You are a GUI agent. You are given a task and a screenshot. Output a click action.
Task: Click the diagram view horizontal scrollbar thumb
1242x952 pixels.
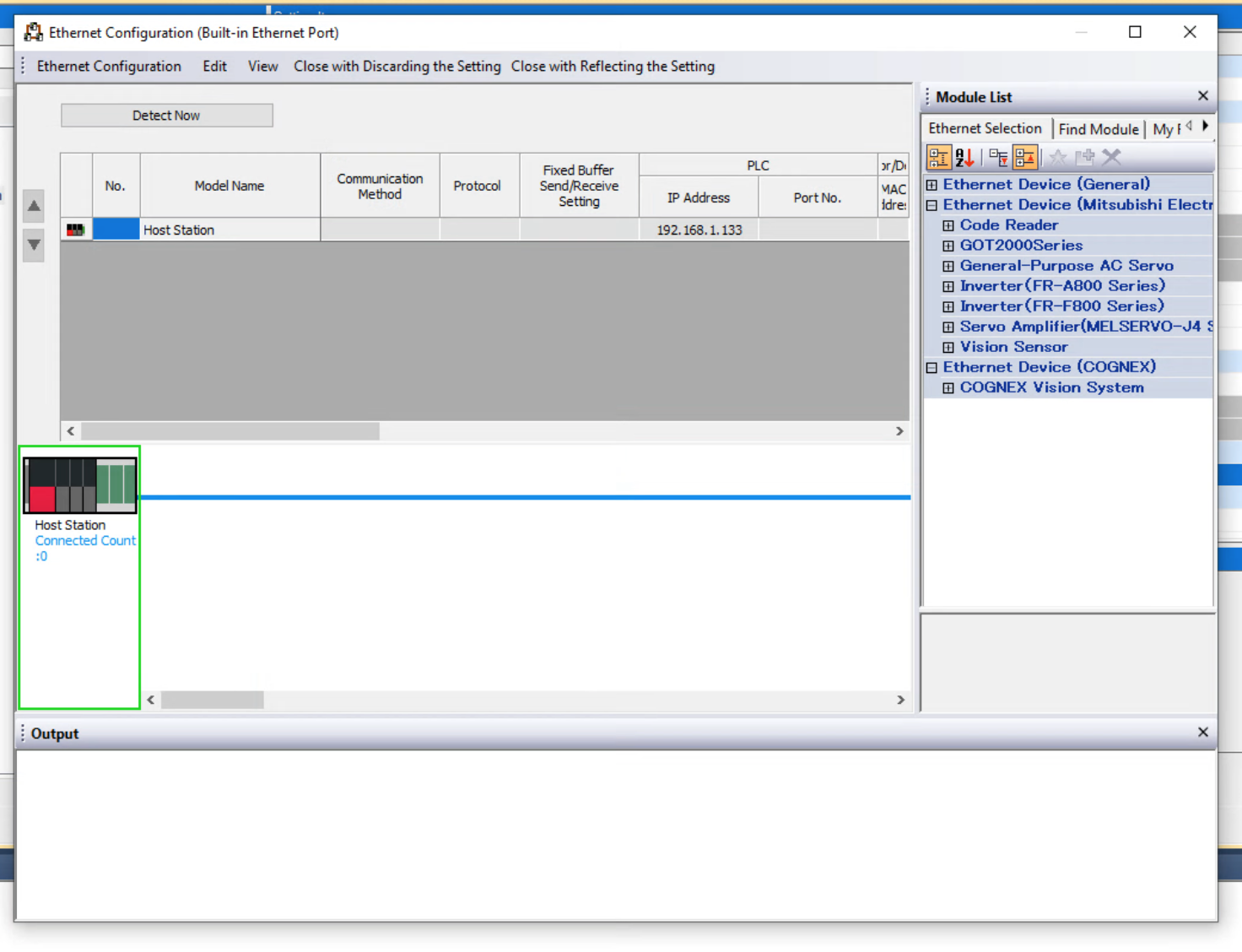tap(213, 700)
